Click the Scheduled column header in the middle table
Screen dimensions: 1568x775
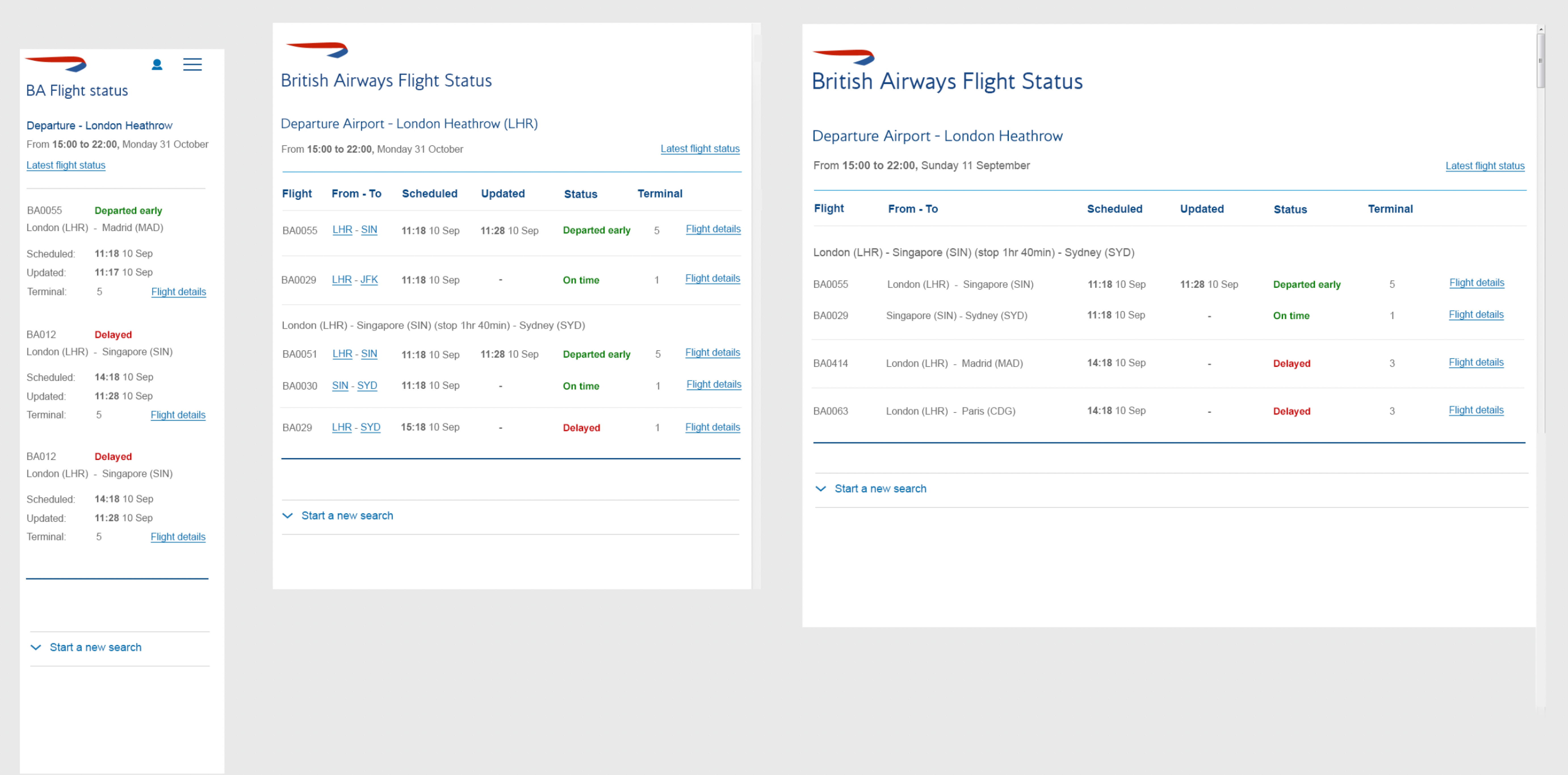429,194
